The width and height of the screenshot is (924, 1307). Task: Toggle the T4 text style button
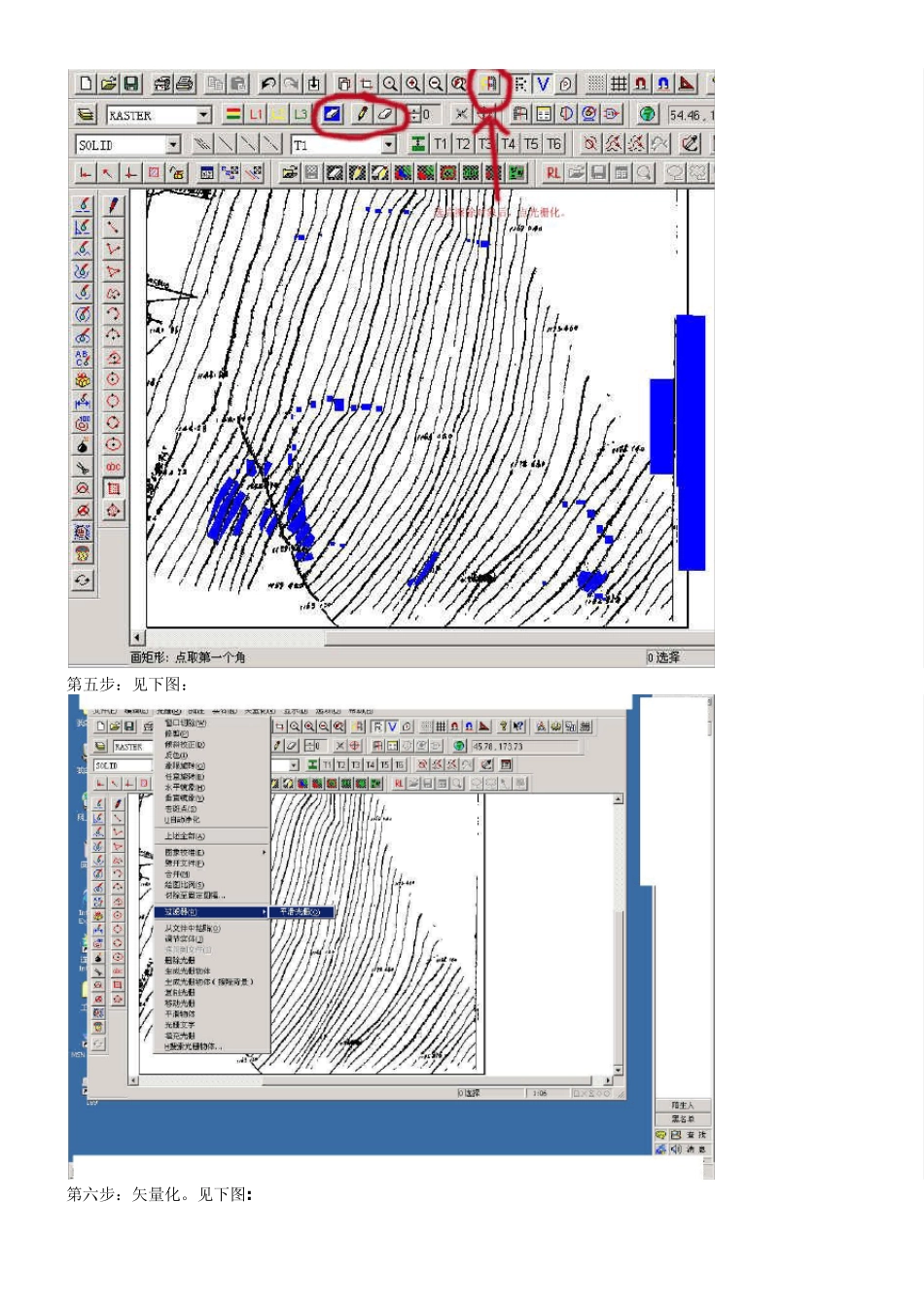tap(509, 144)
